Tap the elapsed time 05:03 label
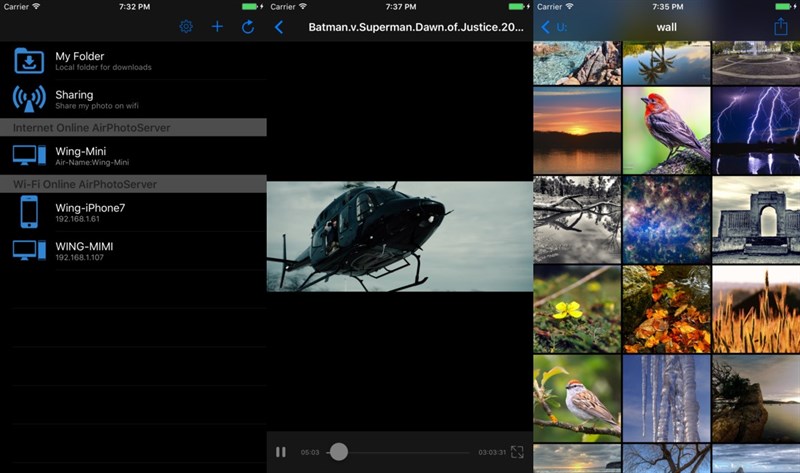 310,452
